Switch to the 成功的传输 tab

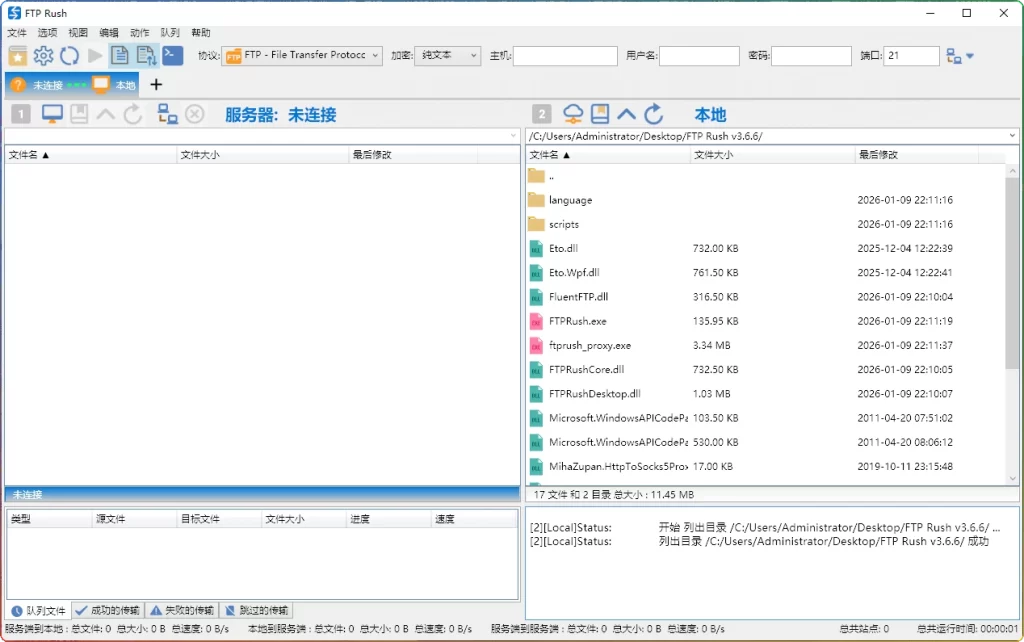[x=108, y=610]
